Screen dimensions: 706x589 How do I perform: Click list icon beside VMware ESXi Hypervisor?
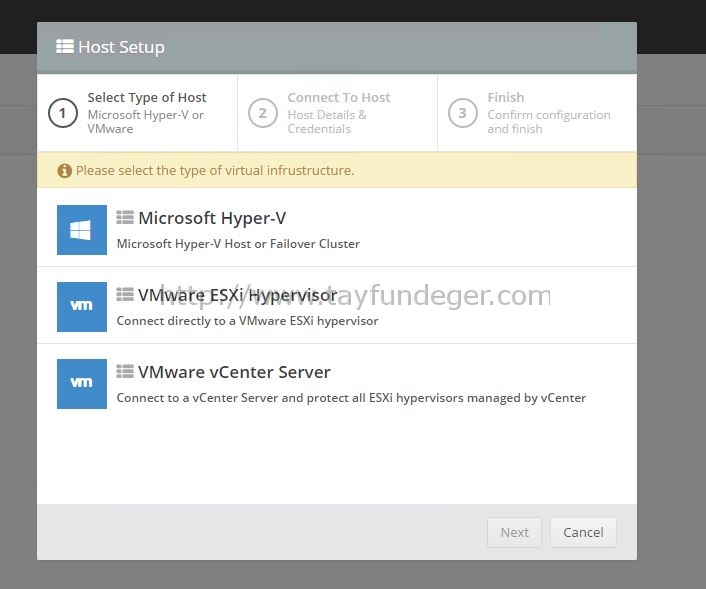[125, 294]
